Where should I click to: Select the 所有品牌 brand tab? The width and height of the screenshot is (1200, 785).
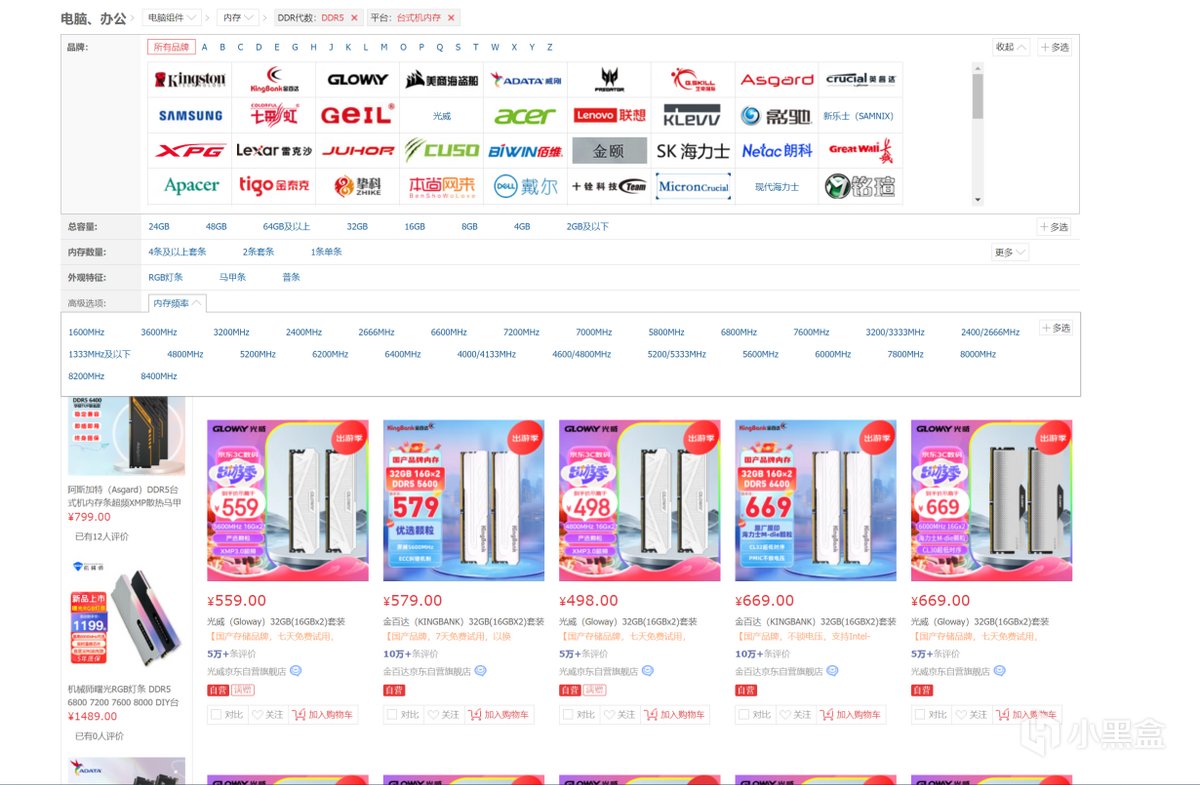click(172, 47)
